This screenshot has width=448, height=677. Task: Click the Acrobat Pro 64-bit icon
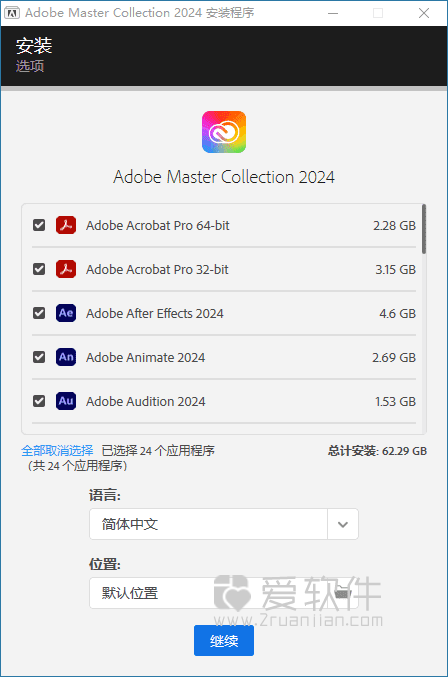(66, 225)
